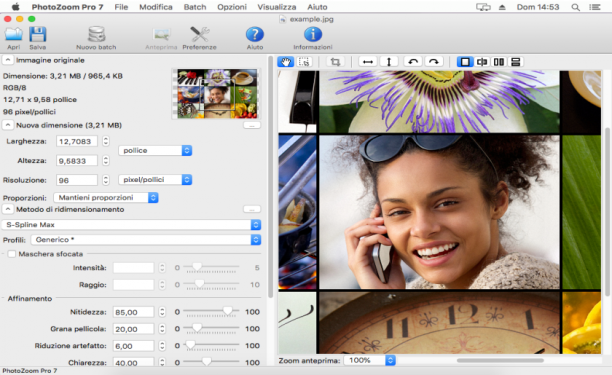Click the Larghezza input field
The image size is (612, 375).
(x=76, y=141)
